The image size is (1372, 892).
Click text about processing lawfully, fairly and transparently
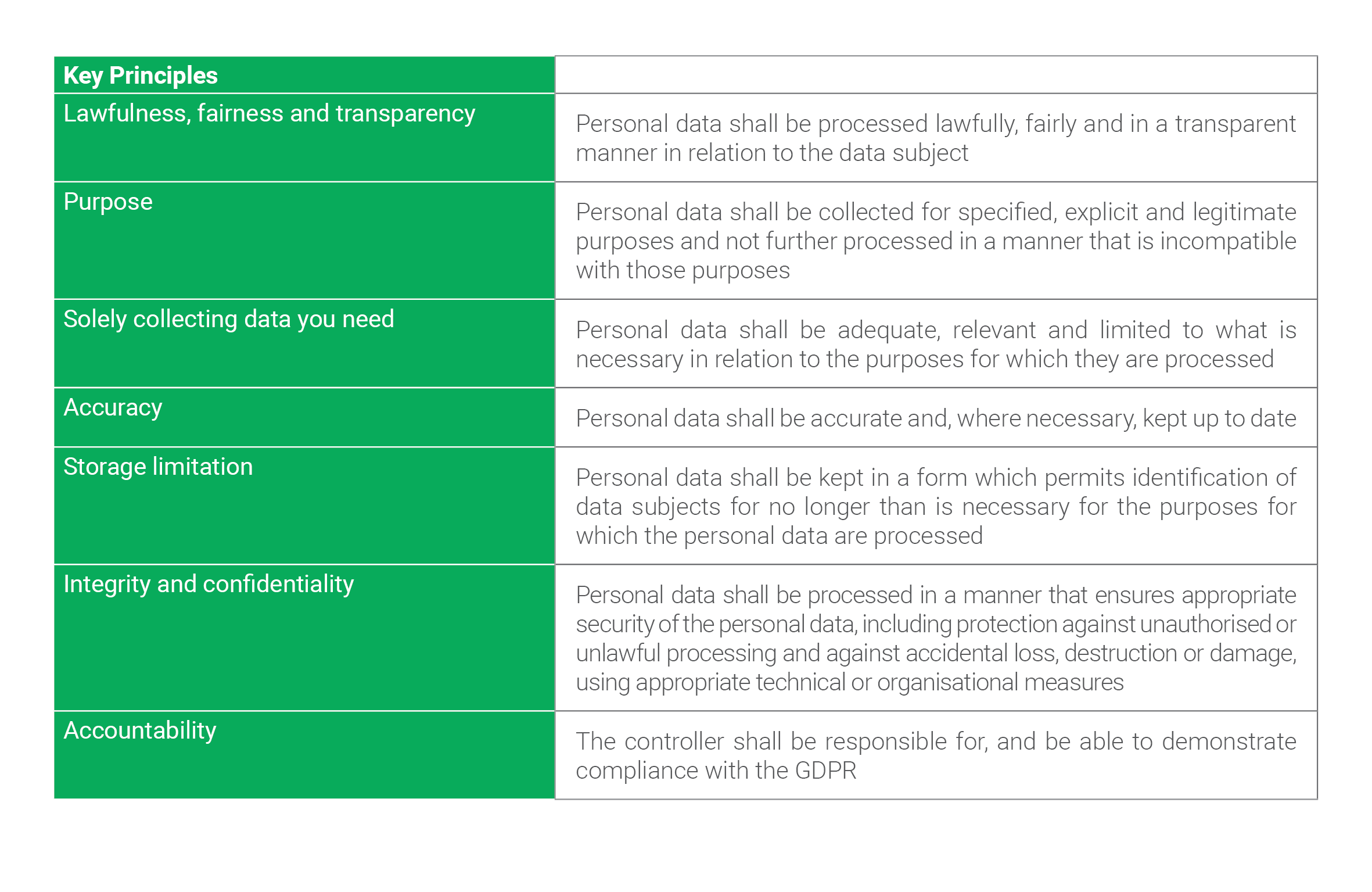(x=936, y=138)
